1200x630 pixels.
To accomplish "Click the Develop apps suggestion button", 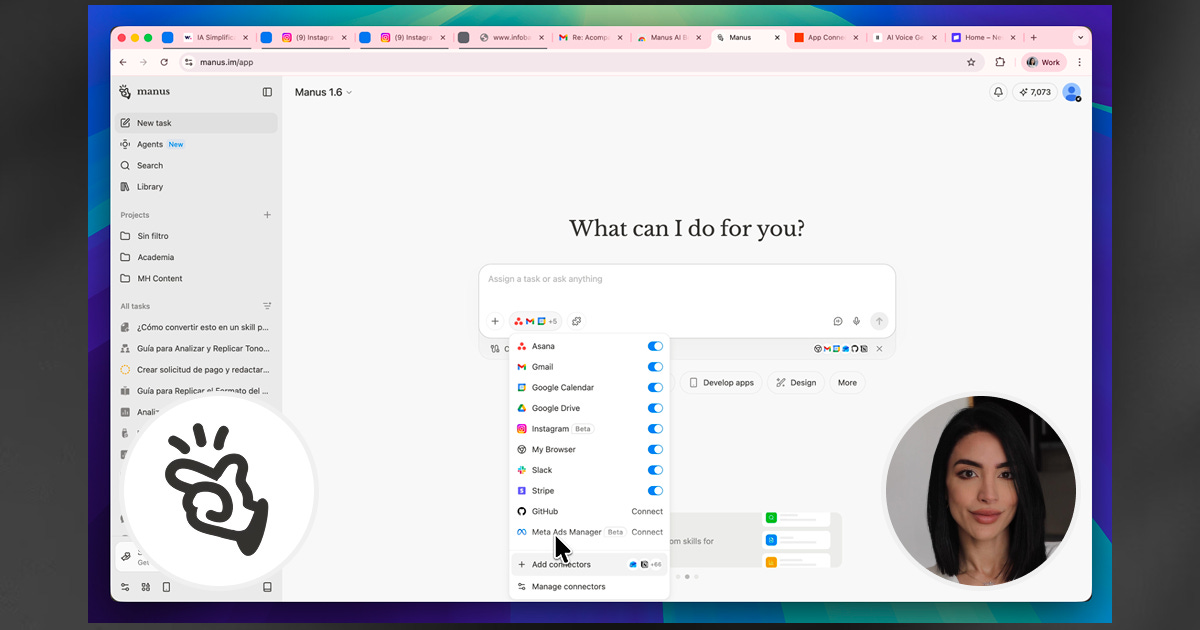I will (x=721, y=382).
